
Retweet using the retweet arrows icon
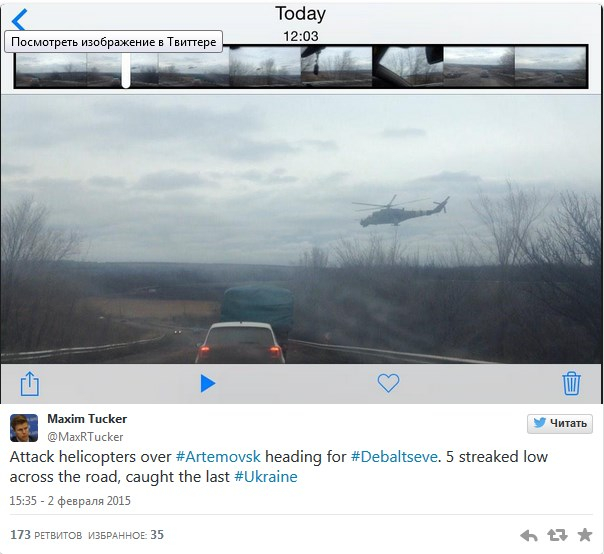pos(557,535)
